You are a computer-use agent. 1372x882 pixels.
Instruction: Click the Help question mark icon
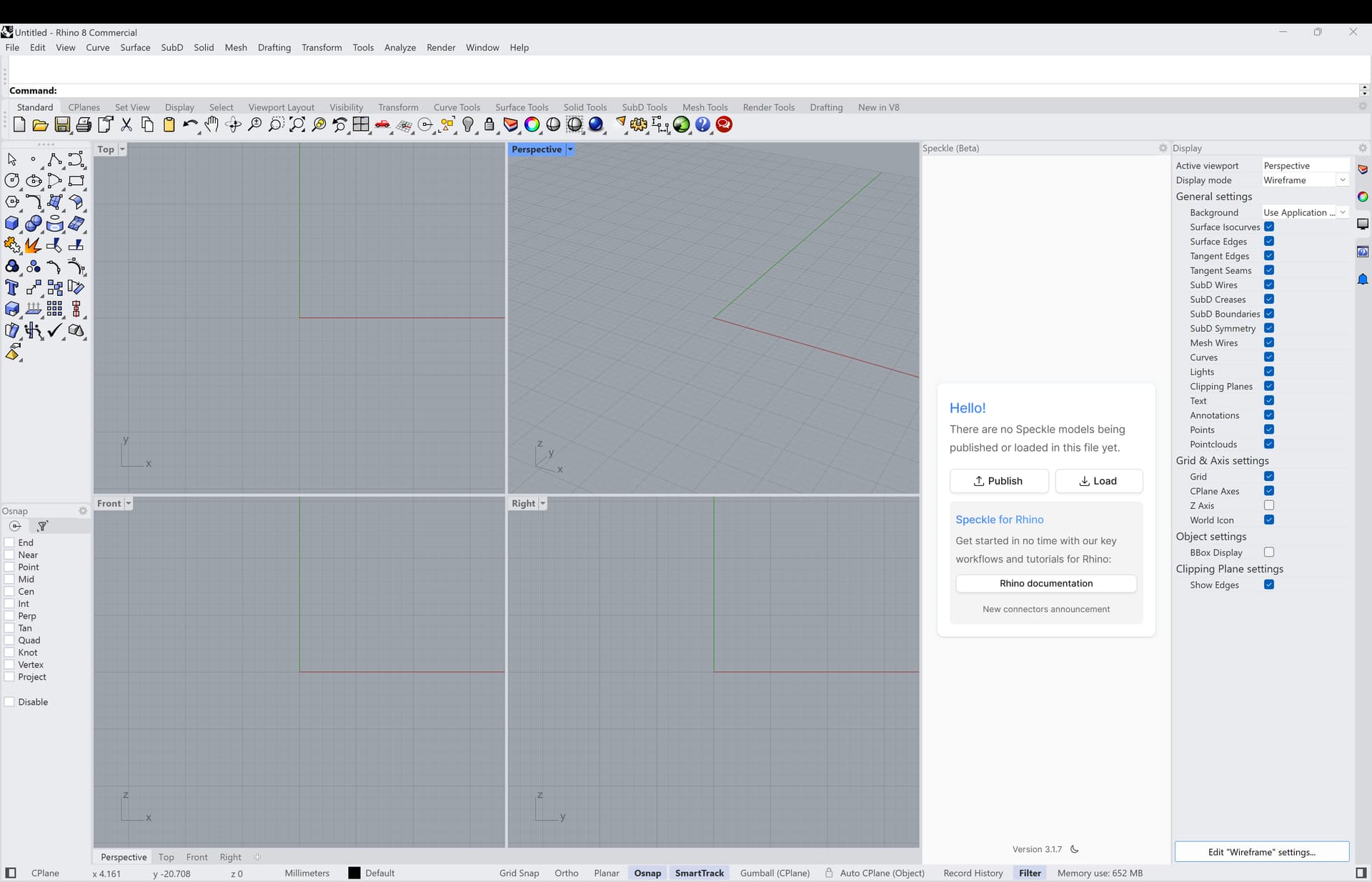(703, 125)
